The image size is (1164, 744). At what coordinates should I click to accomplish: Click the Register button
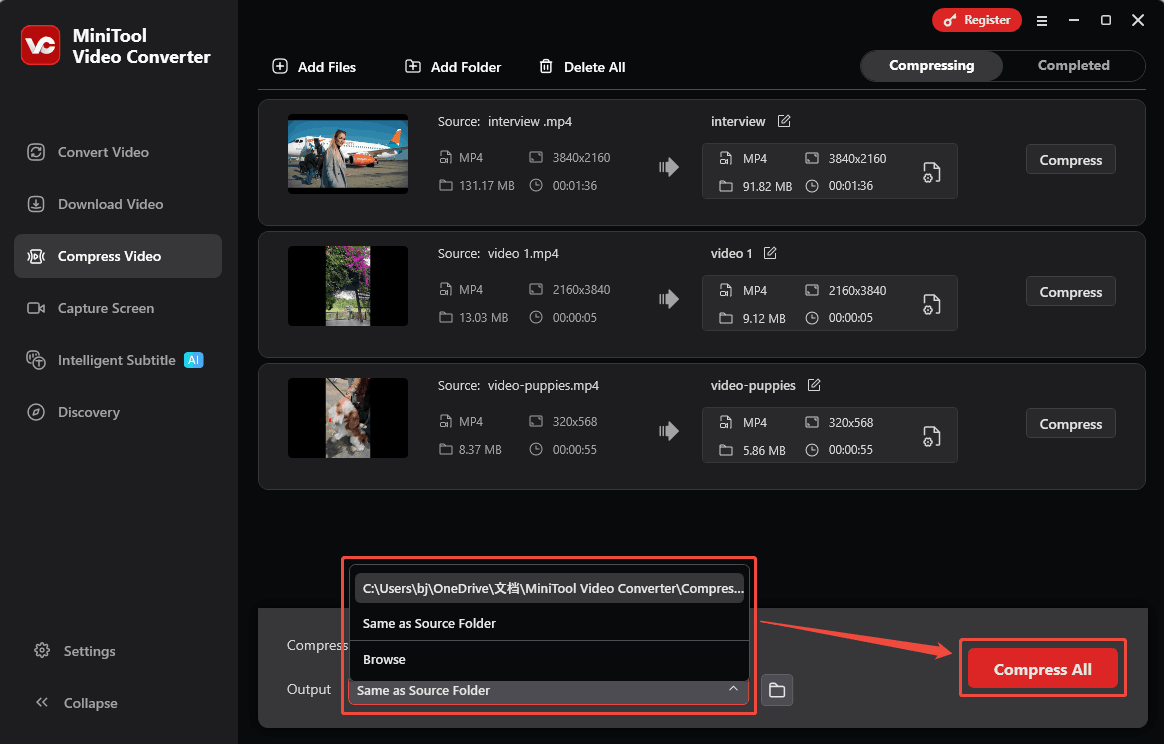(976, 19)
